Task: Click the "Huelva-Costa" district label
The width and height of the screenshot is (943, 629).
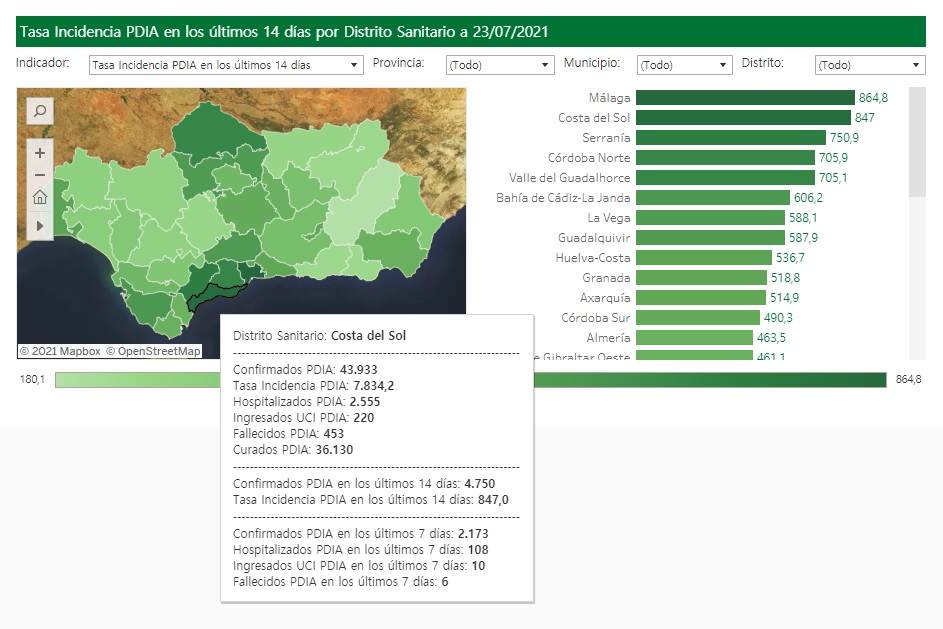Action: coord(593,257)
